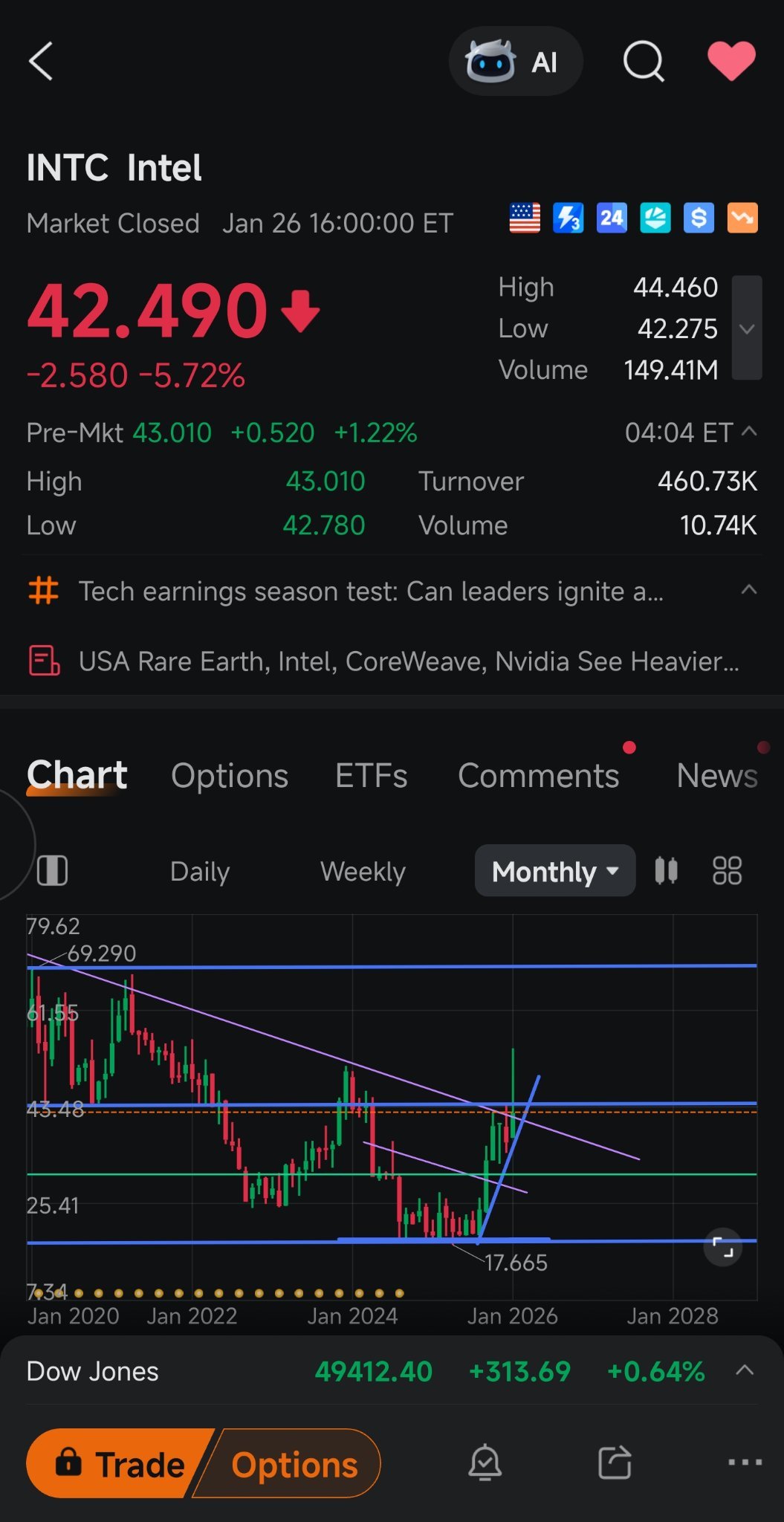Image resolution: width=784 pixels, height=1522 pixels.
Task: Tap the event dot marker below Jan 2024
Action: (x=359, y=1293)
